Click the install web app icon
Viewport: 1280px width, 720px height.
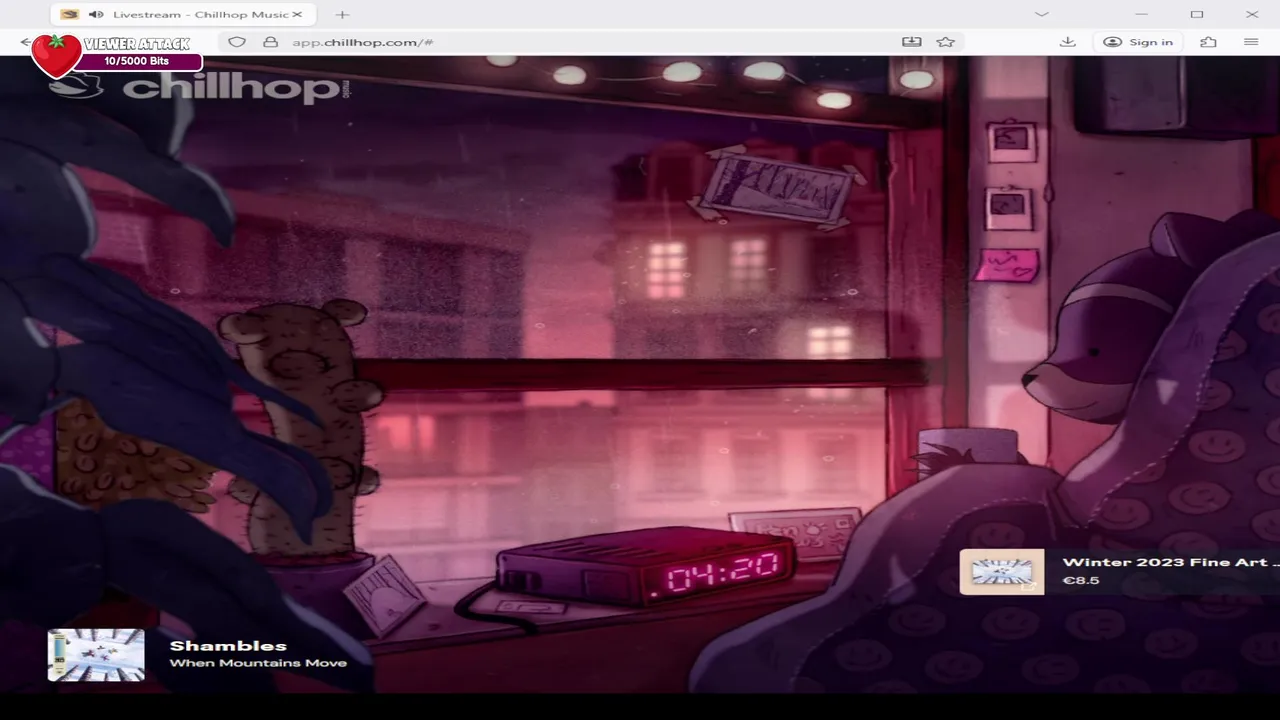pos(912,42)
